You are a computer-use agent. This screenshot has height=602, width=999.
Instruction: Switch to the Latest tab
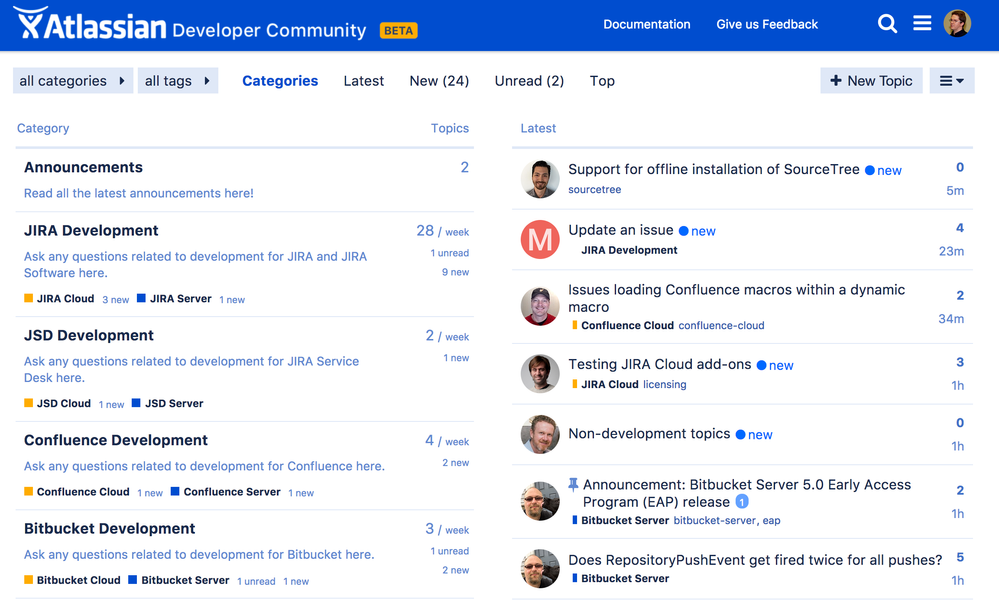[x=364, y=81]
